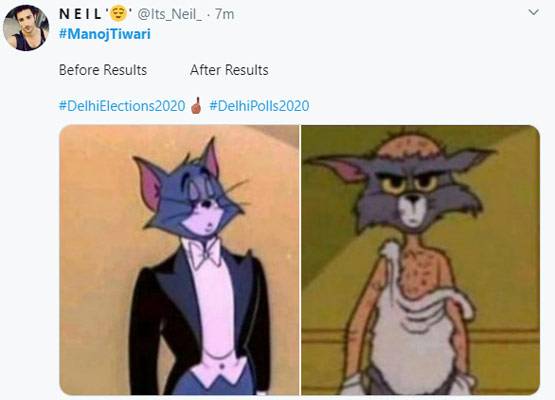Select the Before Results text
Screen dimensions: 555x400
point(103,70)
